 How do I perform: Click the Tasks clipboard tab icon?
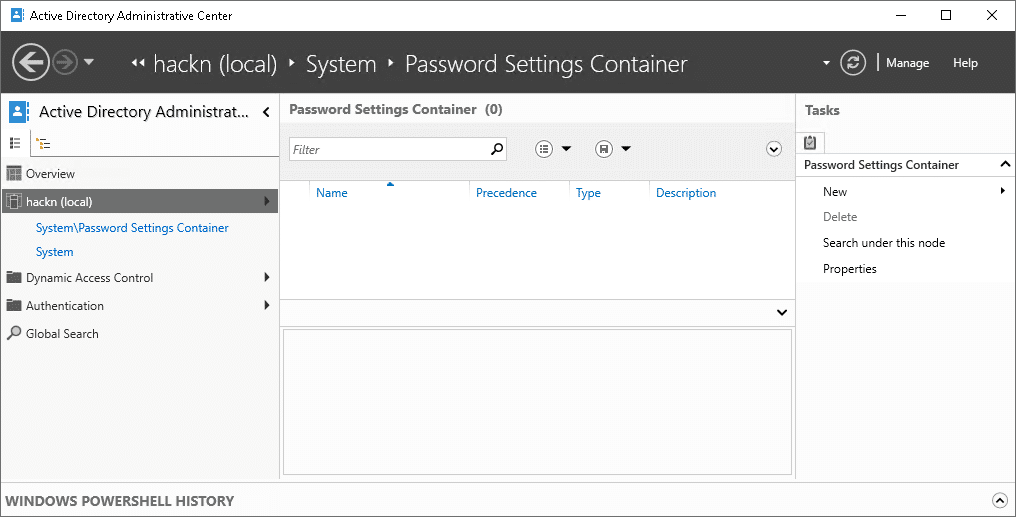[810, 143]
